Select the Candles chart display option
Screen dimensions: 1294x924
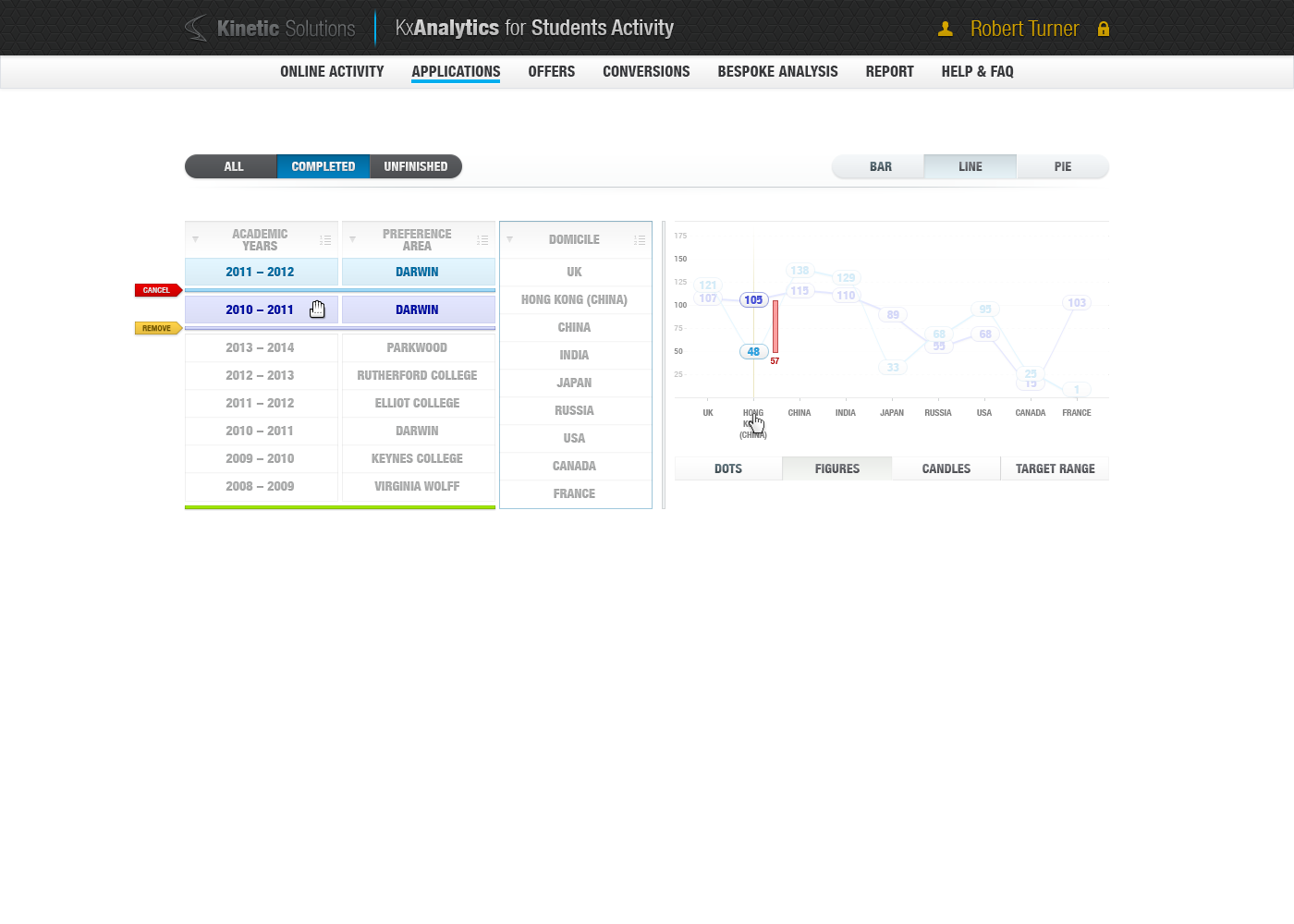(x=946, y=468)
